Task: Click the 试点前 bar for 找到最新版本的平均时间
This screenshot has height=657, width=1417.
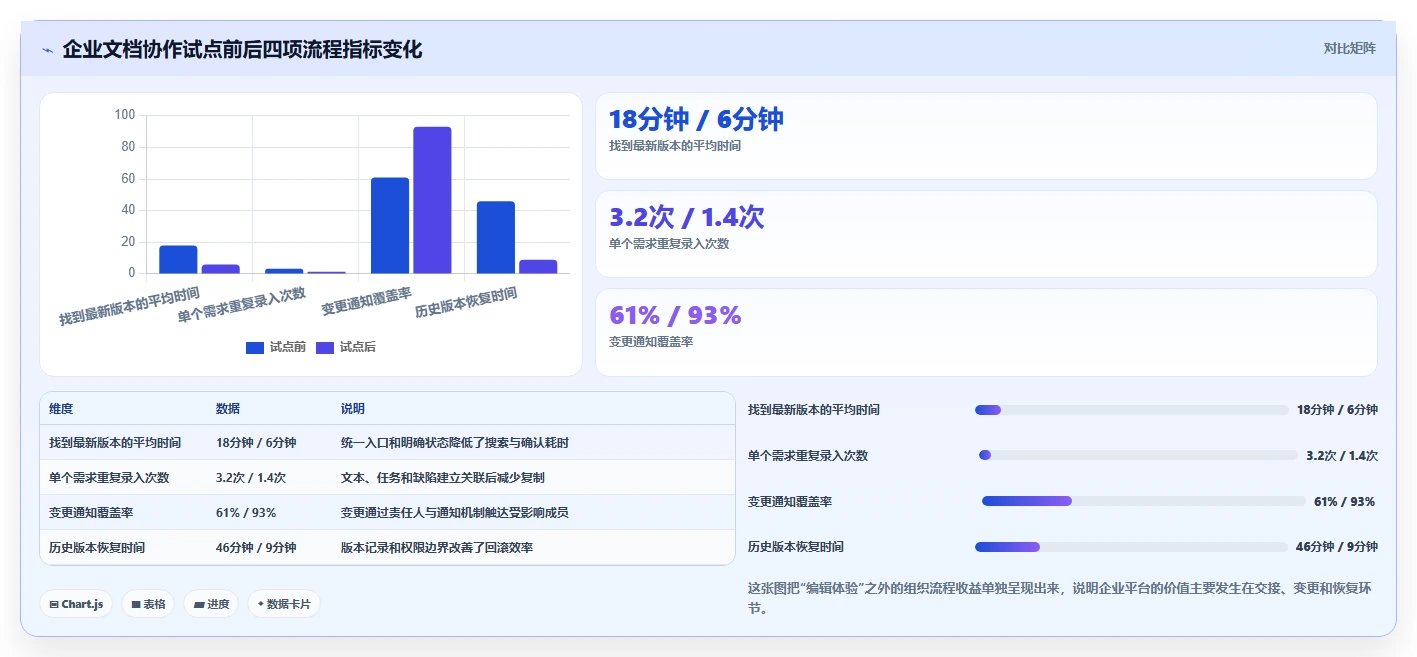Action: pos(178,259)
